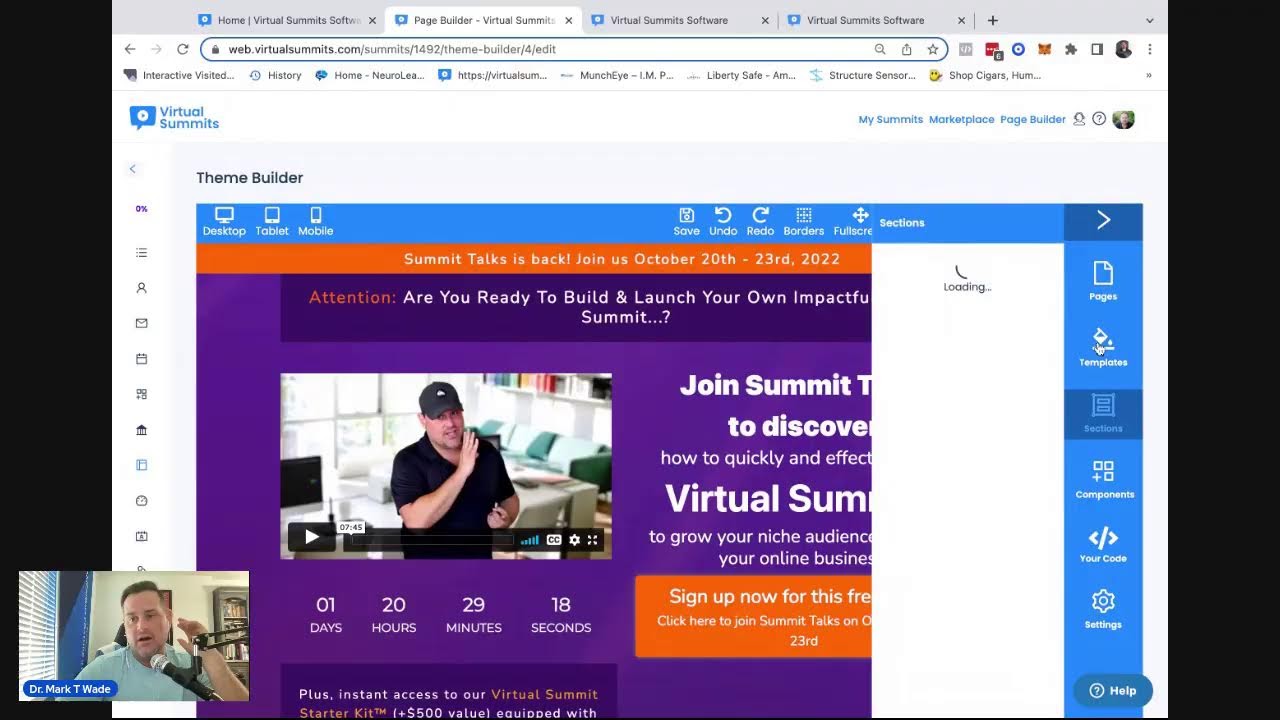Click the Virtual Summits logo
Screen dimensions: 1280x720
pos(174,118)
